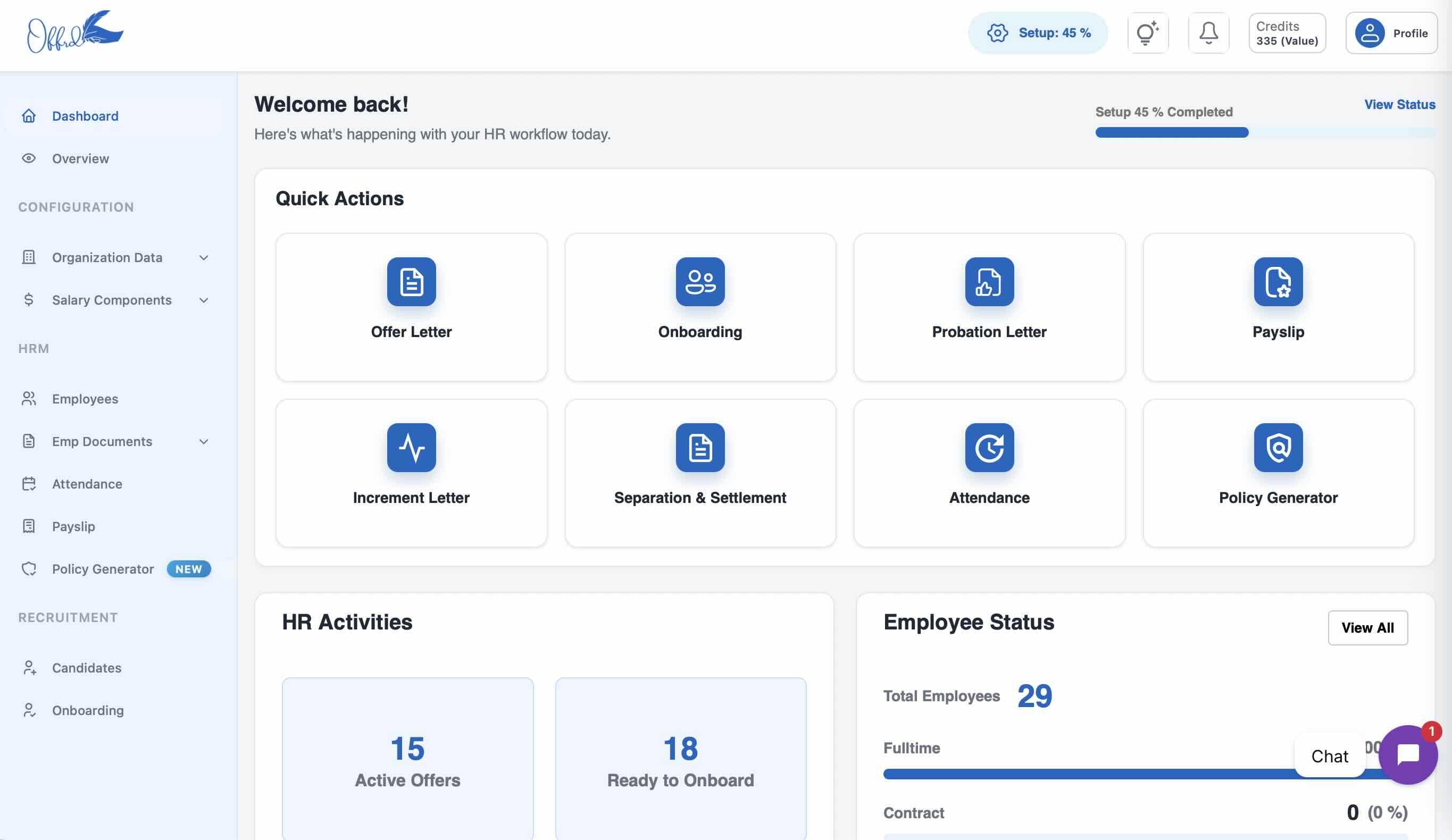The height and width of the screenshot is (840, 1452).
Task: Go to Employees in the sidebar
Action: click(85, 399)
